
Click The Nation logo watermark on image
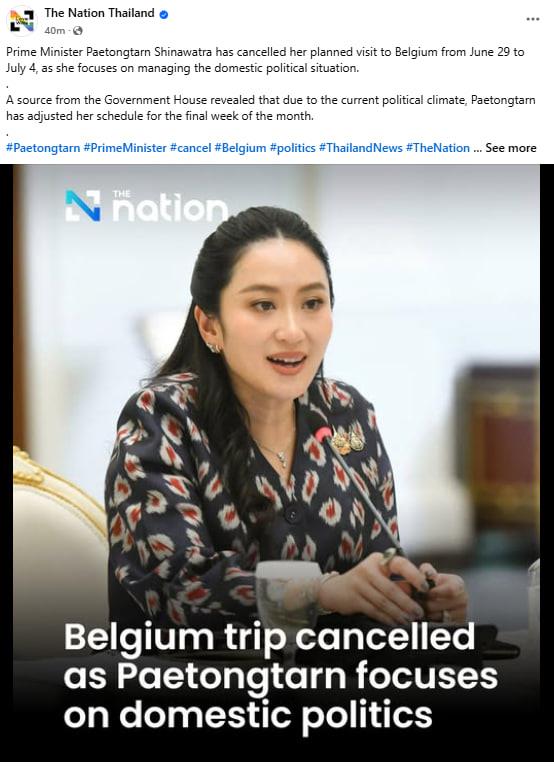(x=146, y=205)
